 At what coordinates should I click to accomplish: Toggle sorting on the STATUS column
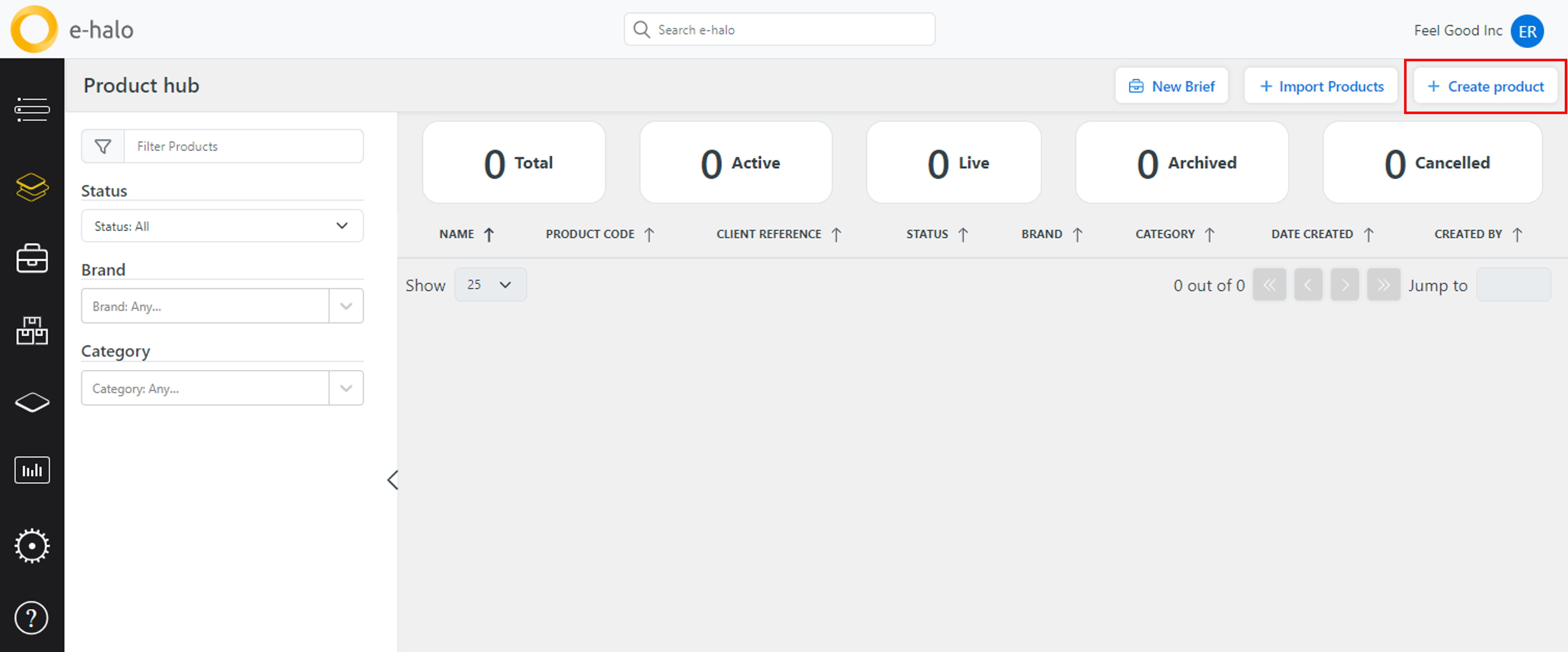[964, 234]
